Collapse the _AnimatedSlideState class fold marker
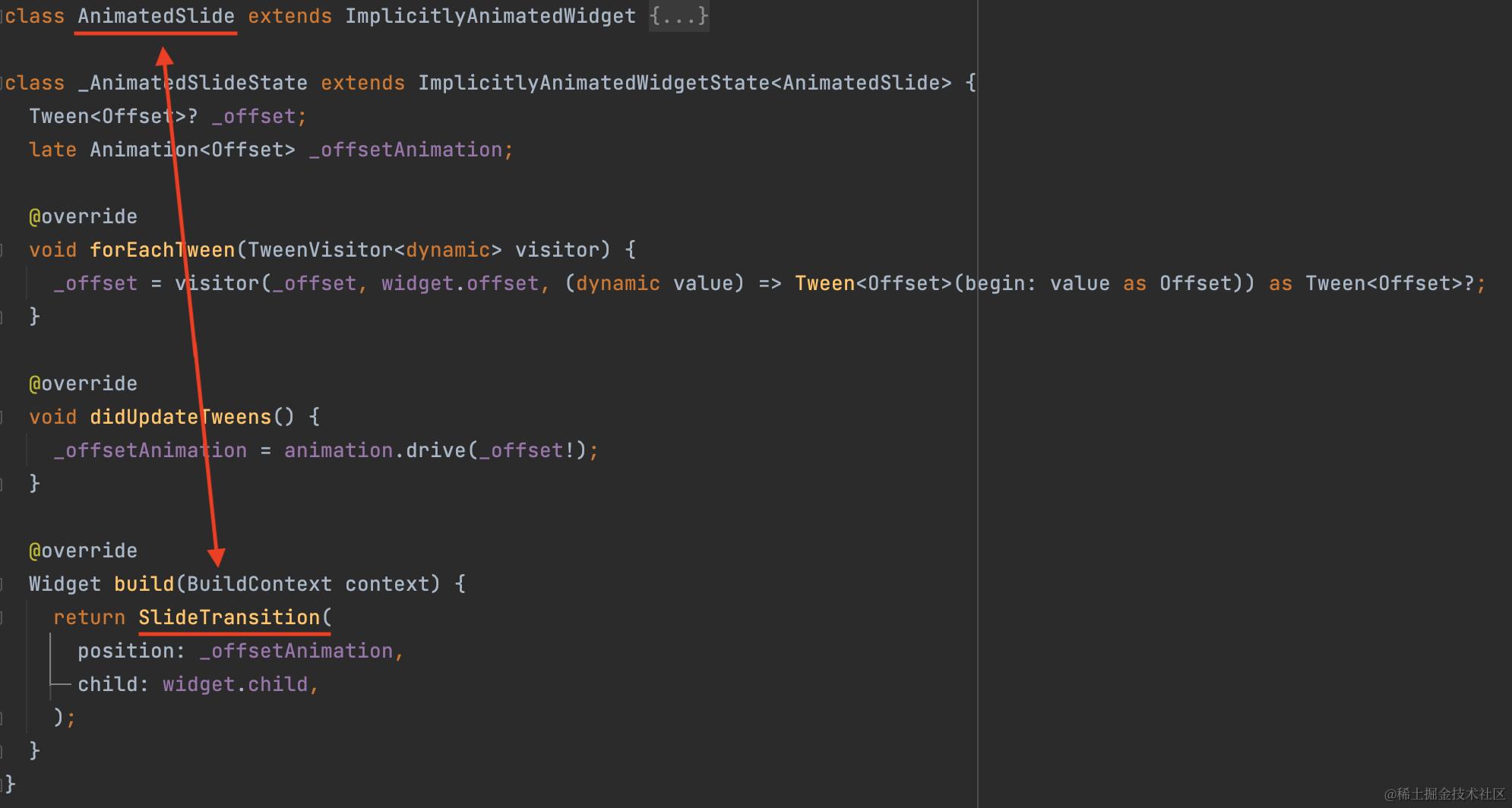Image resolution: width=1512 pixels, height=808 pixels. pos(2,83)
